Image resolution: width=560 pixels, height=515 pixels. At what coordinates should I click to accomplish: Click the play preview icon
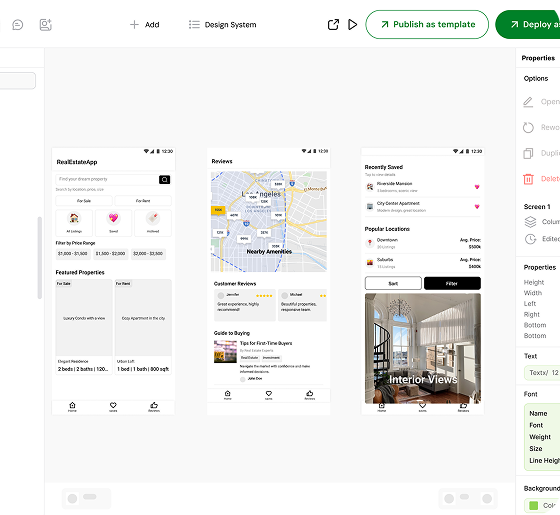352,25
